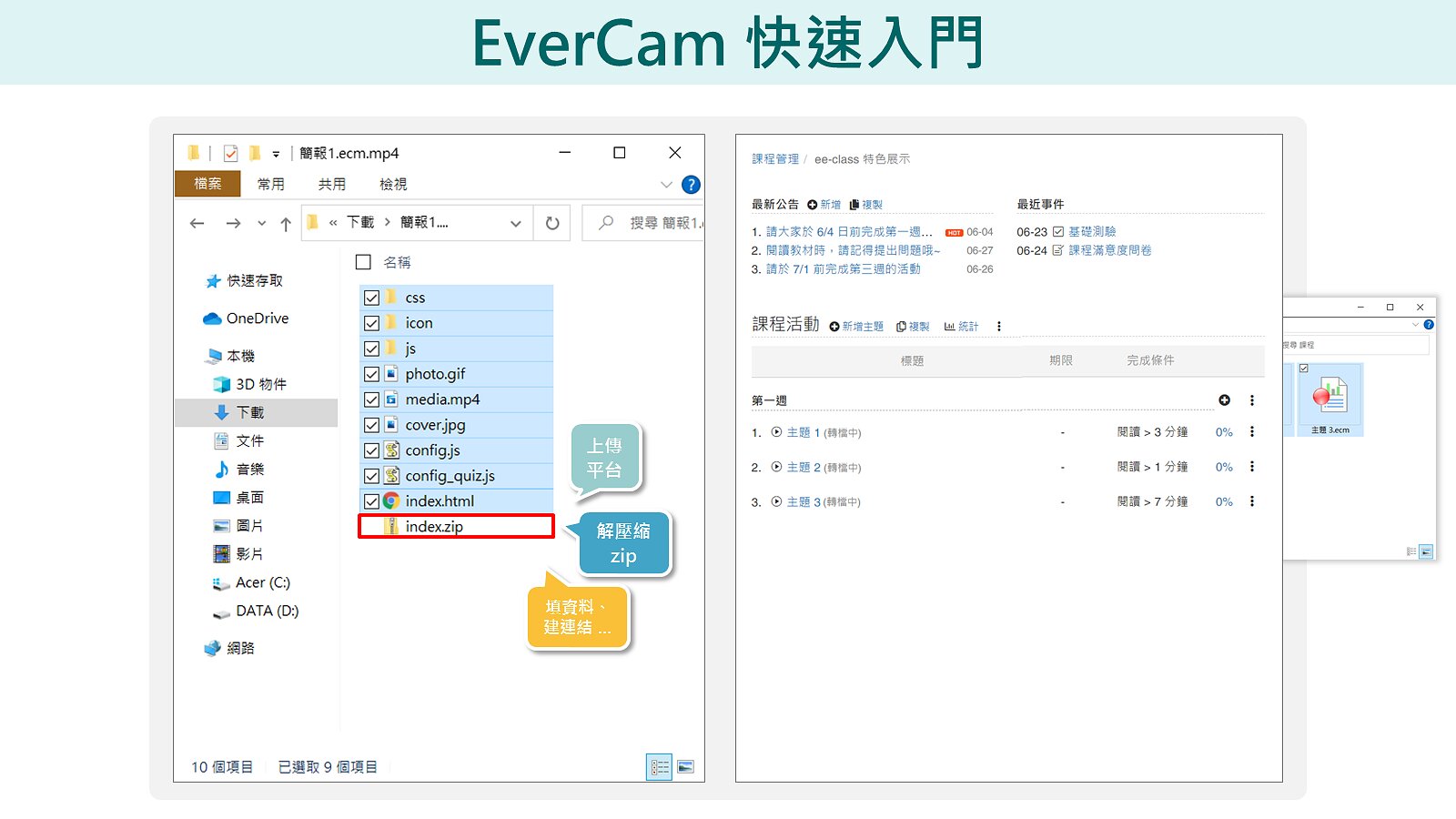Switch to details view button

click(x=660, y=767)
